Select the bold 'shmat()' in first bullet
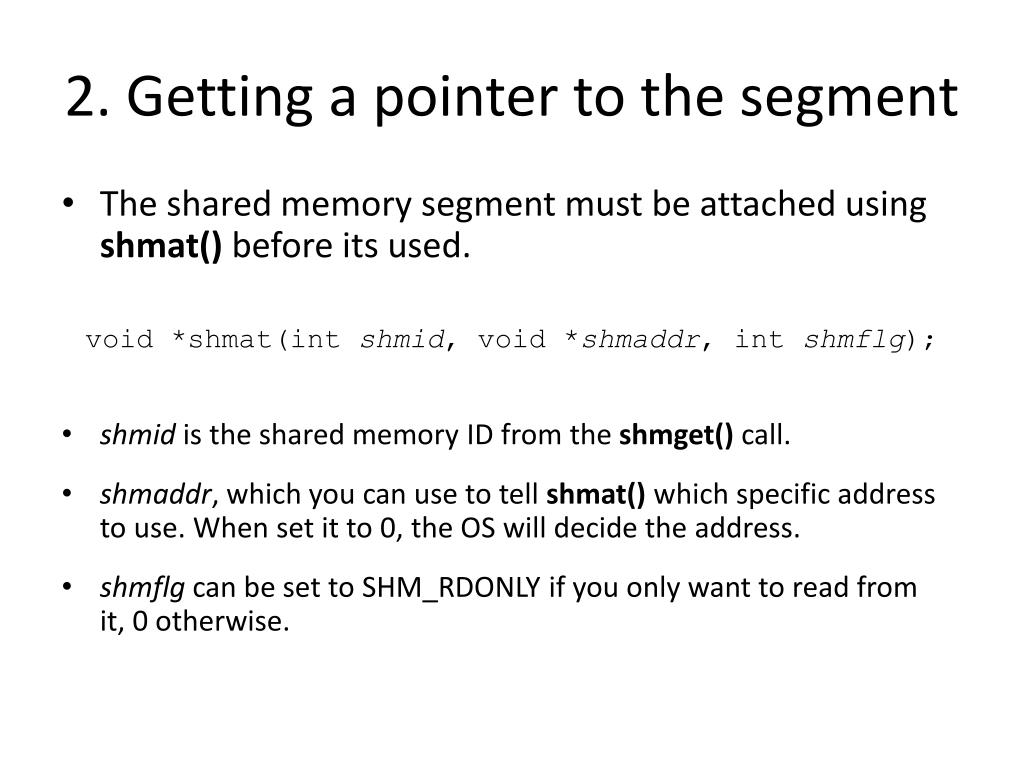This screenshot has width=1024, height=768. pos(161,246)
